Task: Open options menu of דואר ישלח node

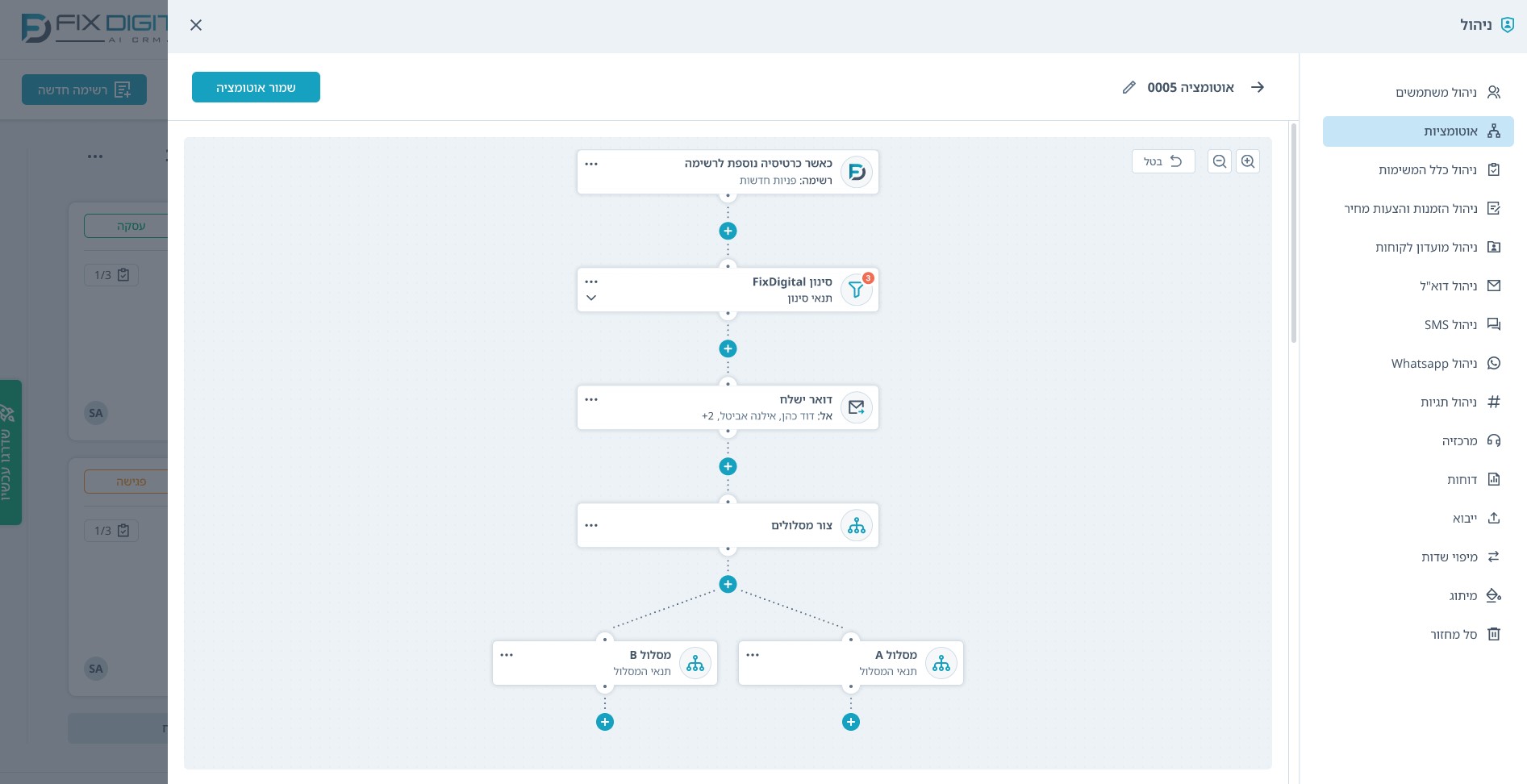Action: pyautogui.click(x=591, y=399)
